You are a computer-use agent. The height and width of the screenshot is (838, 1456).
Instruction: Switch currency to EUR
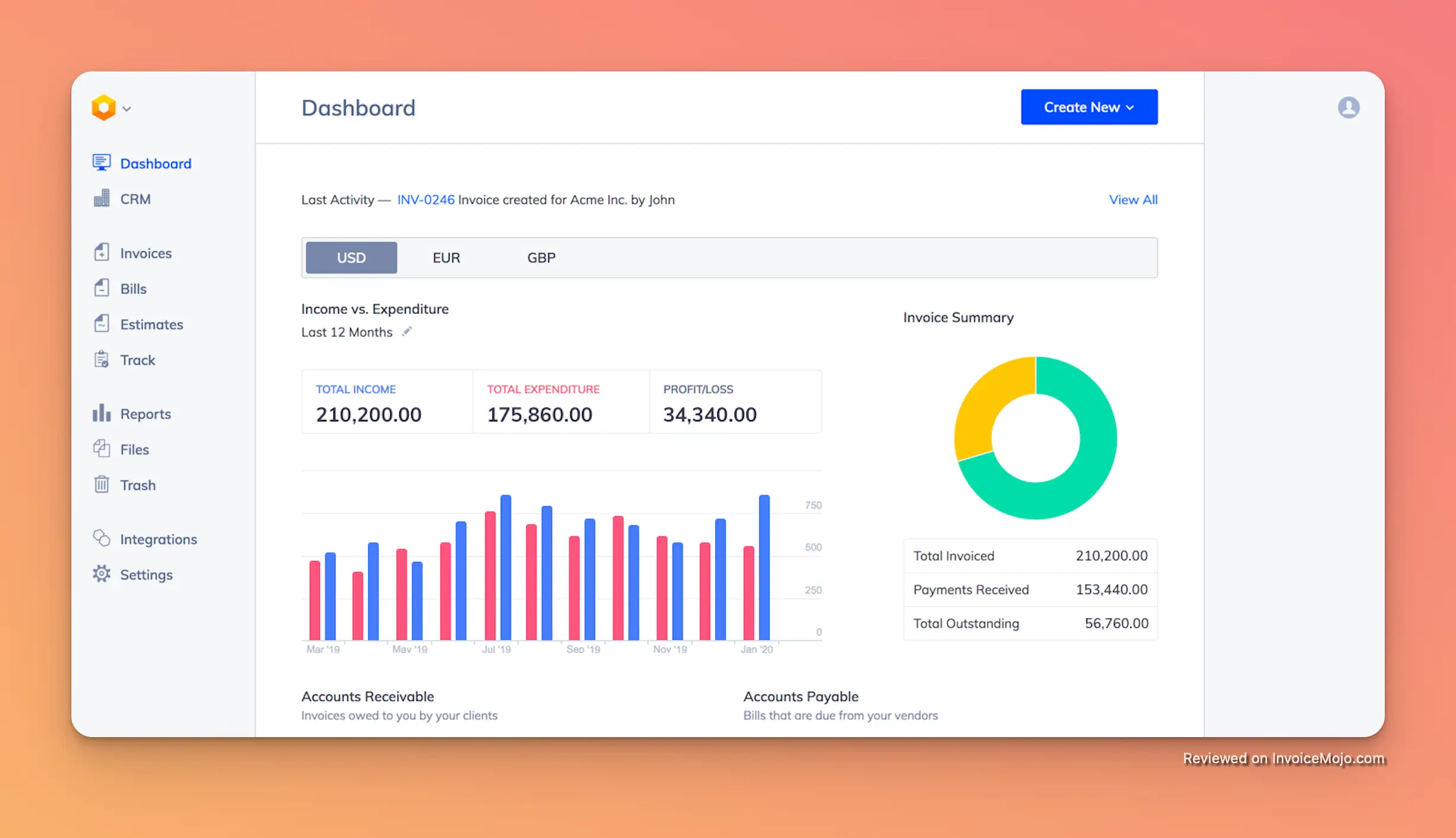pyautogui.click(x=446, y=258)
